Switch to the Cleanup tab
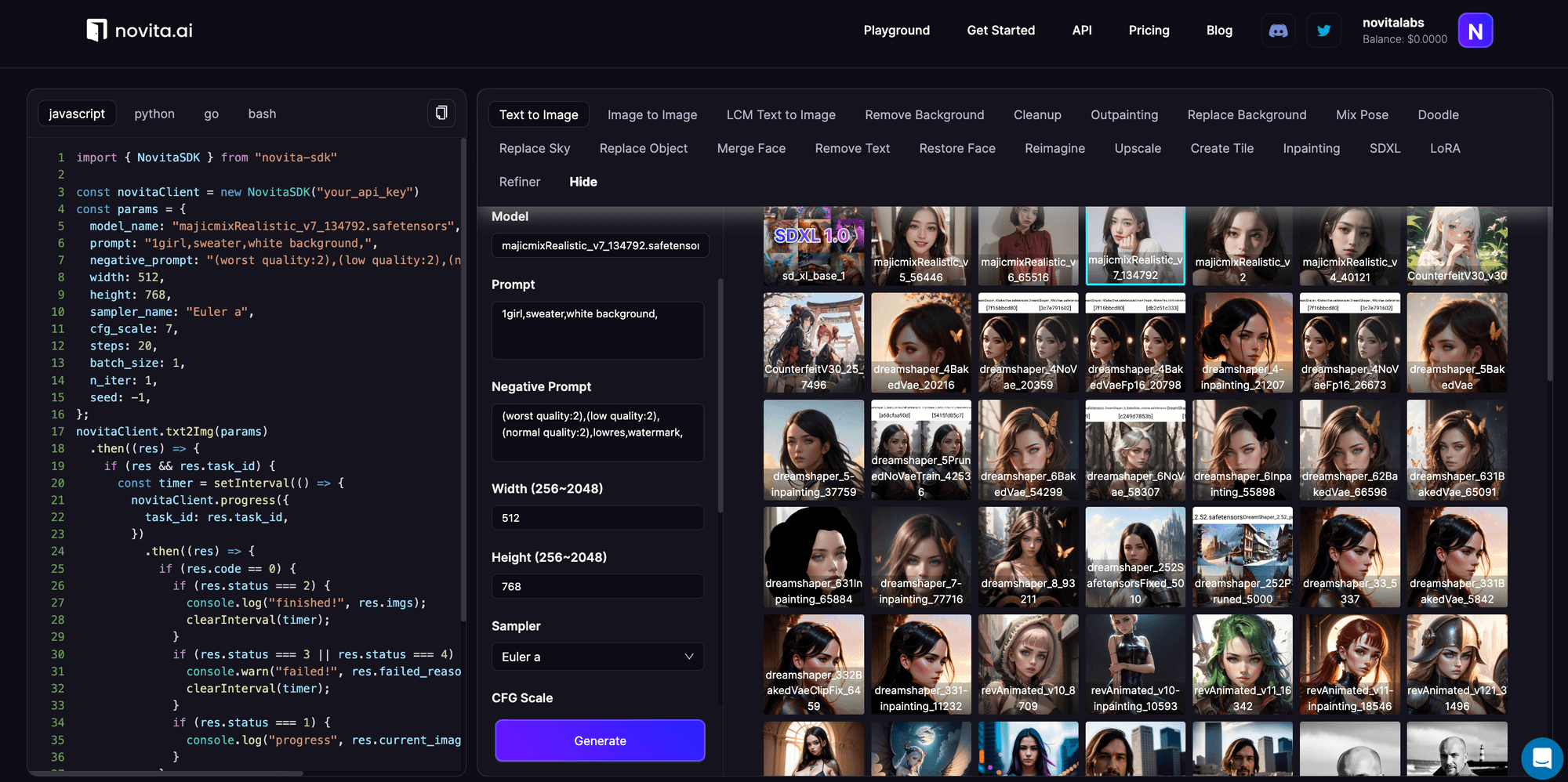This screenshot has width=1568, height=782. (x=1037, y=115)
